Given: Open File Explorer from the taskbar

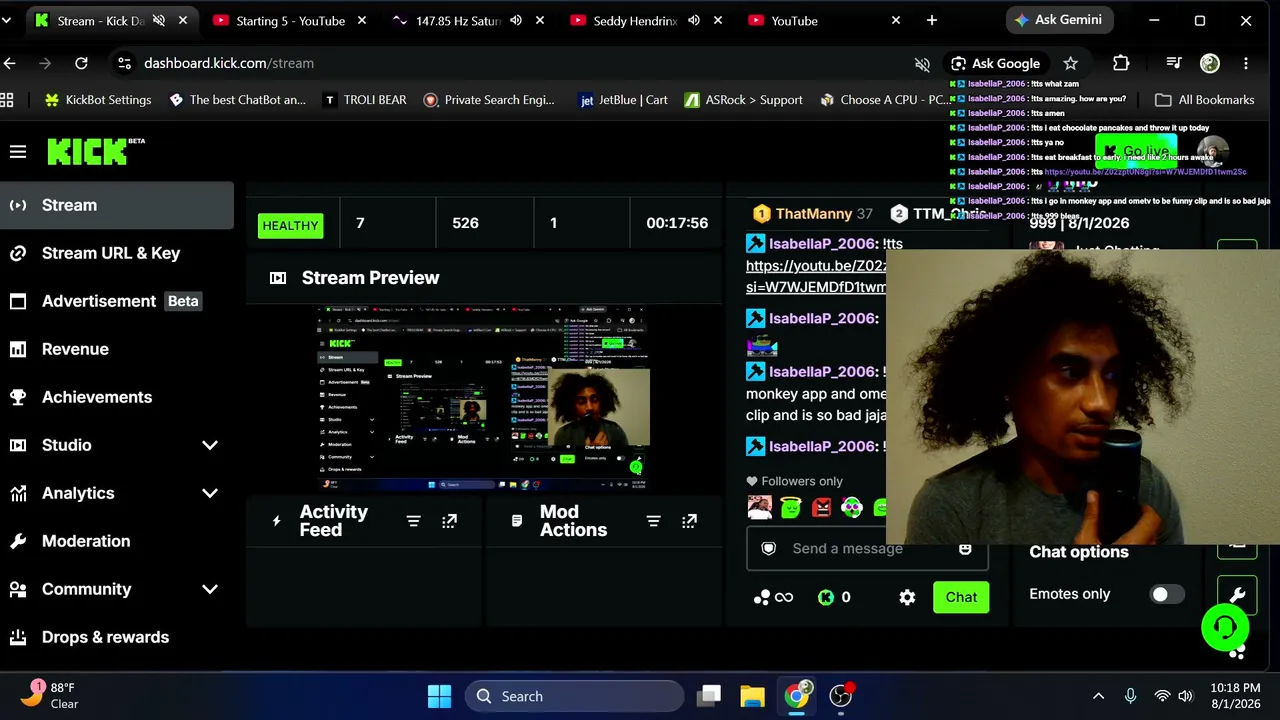Looking at the screenshot, I should (x=752, y=696).
